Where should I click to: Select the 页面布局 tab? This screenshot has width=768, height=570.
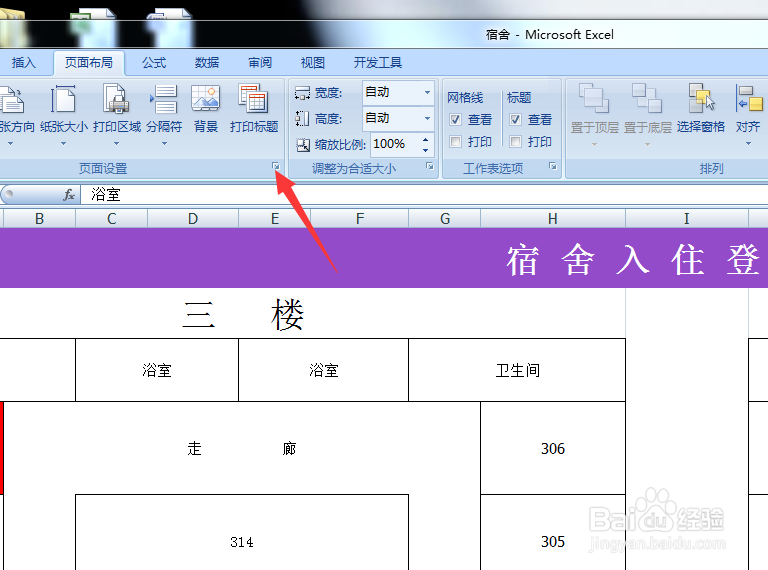(x=89, y=63)
